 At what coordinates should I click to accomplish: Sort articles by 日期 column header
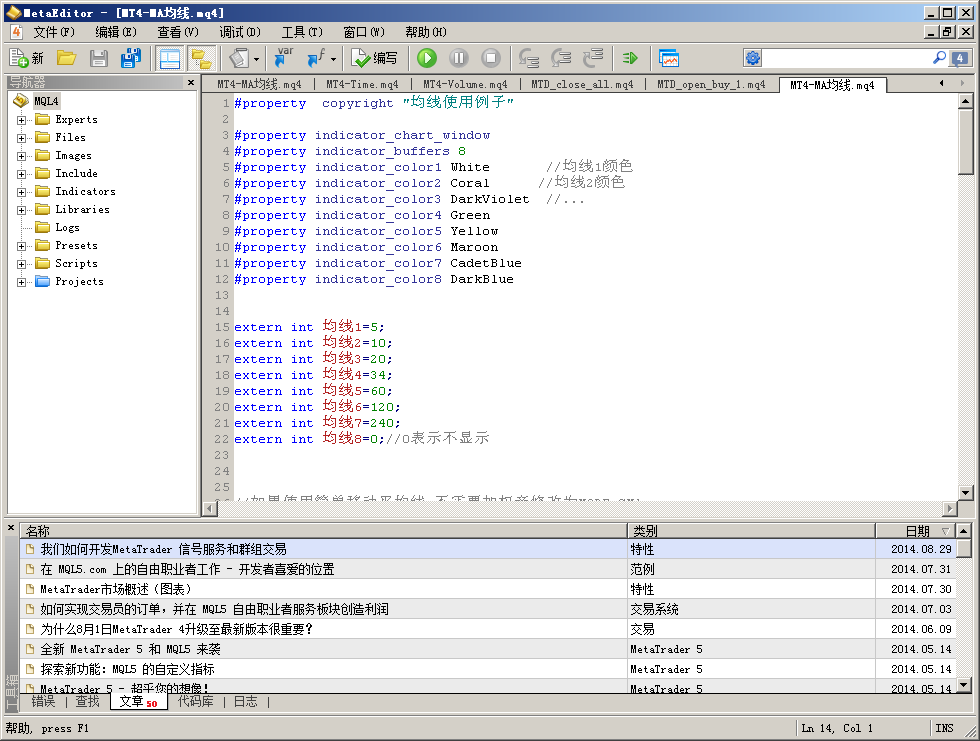pos(916,531)
